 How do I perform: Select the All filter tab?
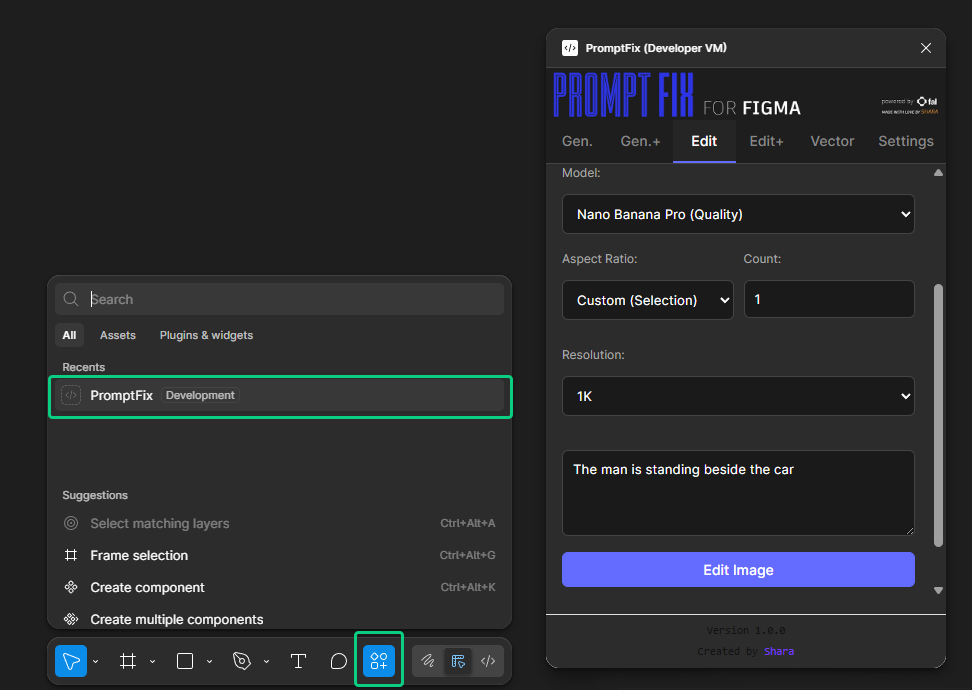69,335
